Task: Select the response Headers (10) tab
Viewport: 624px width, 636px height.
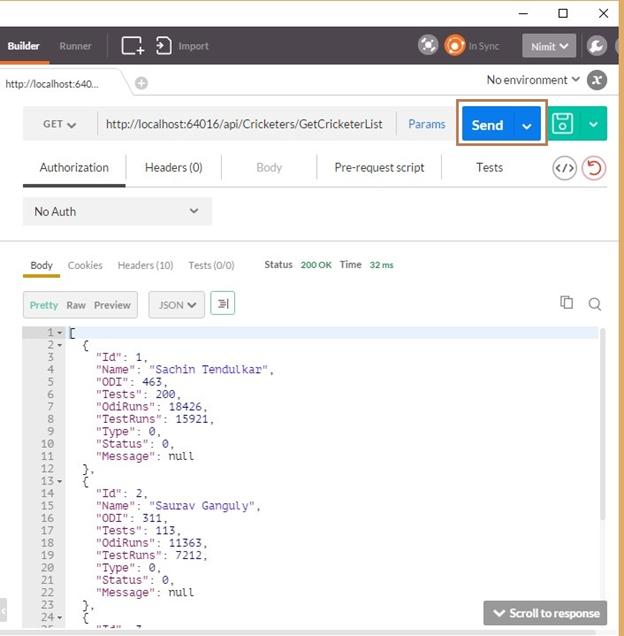Action: point(145,265)
